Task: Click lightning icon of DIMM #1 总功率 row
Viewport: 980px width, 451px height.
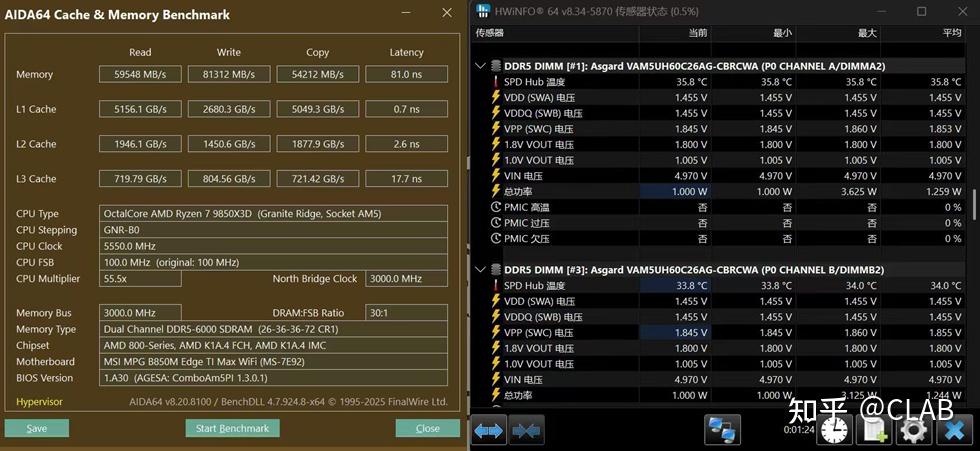Action: tap(496, 191)
